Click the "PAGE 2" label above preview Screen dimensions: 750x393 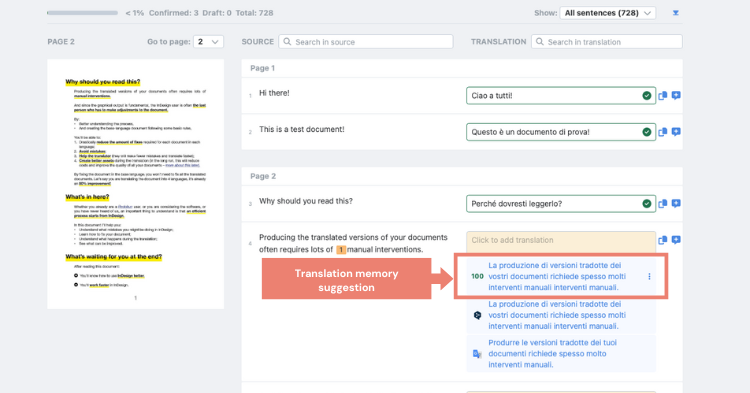pos(61,42)
